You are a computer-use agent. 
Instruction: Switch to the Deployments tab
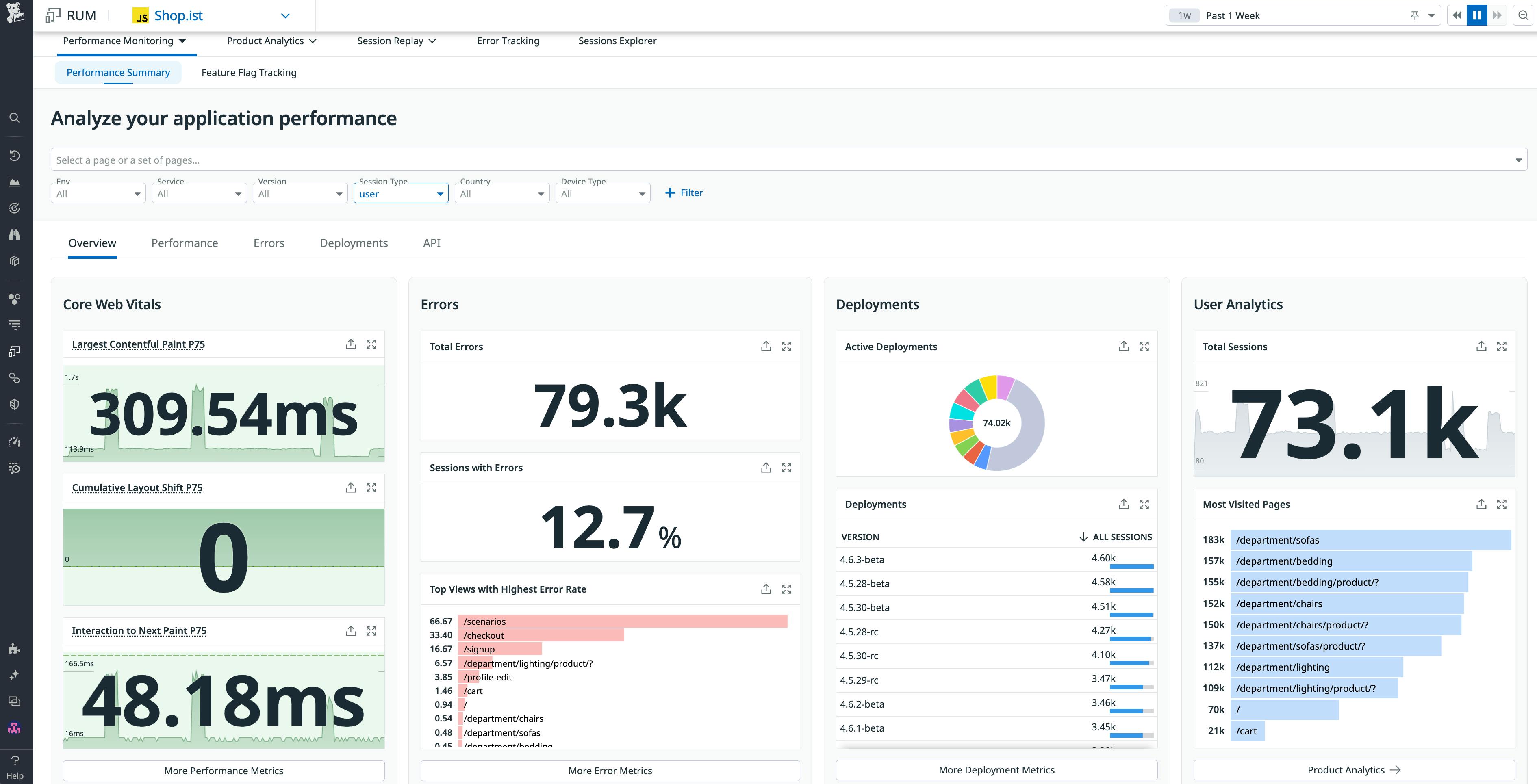(x=354, y=243)
